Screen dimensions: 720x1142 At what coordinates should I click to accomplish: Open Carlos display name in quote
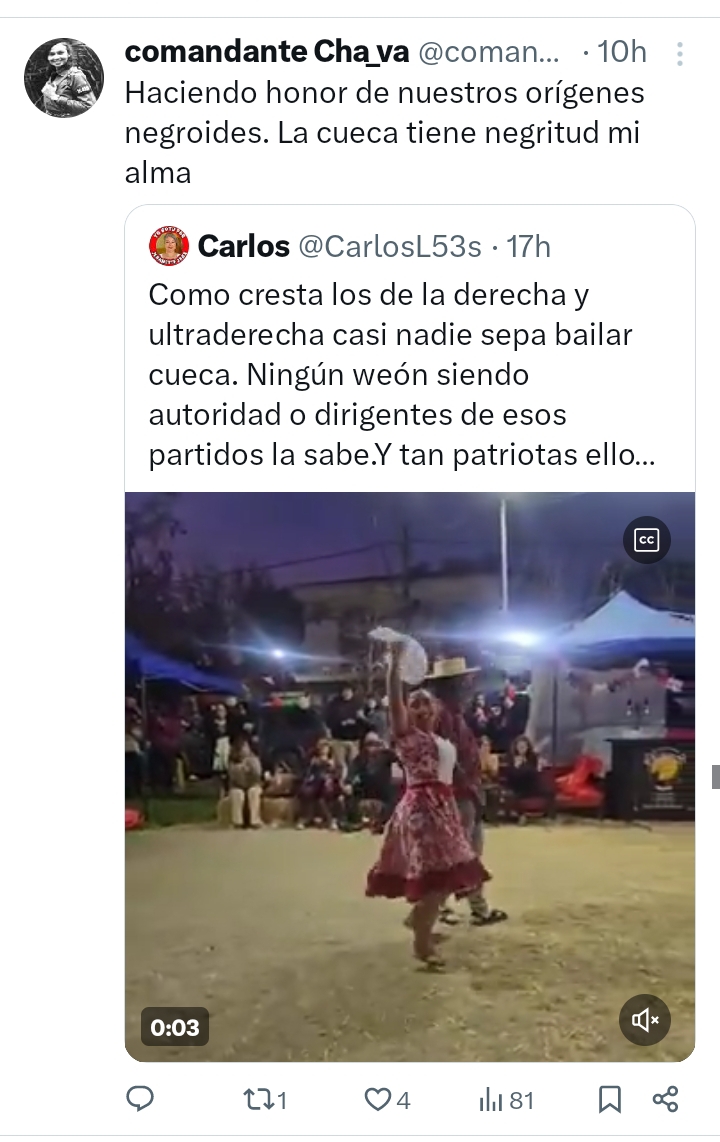point(244,247)
